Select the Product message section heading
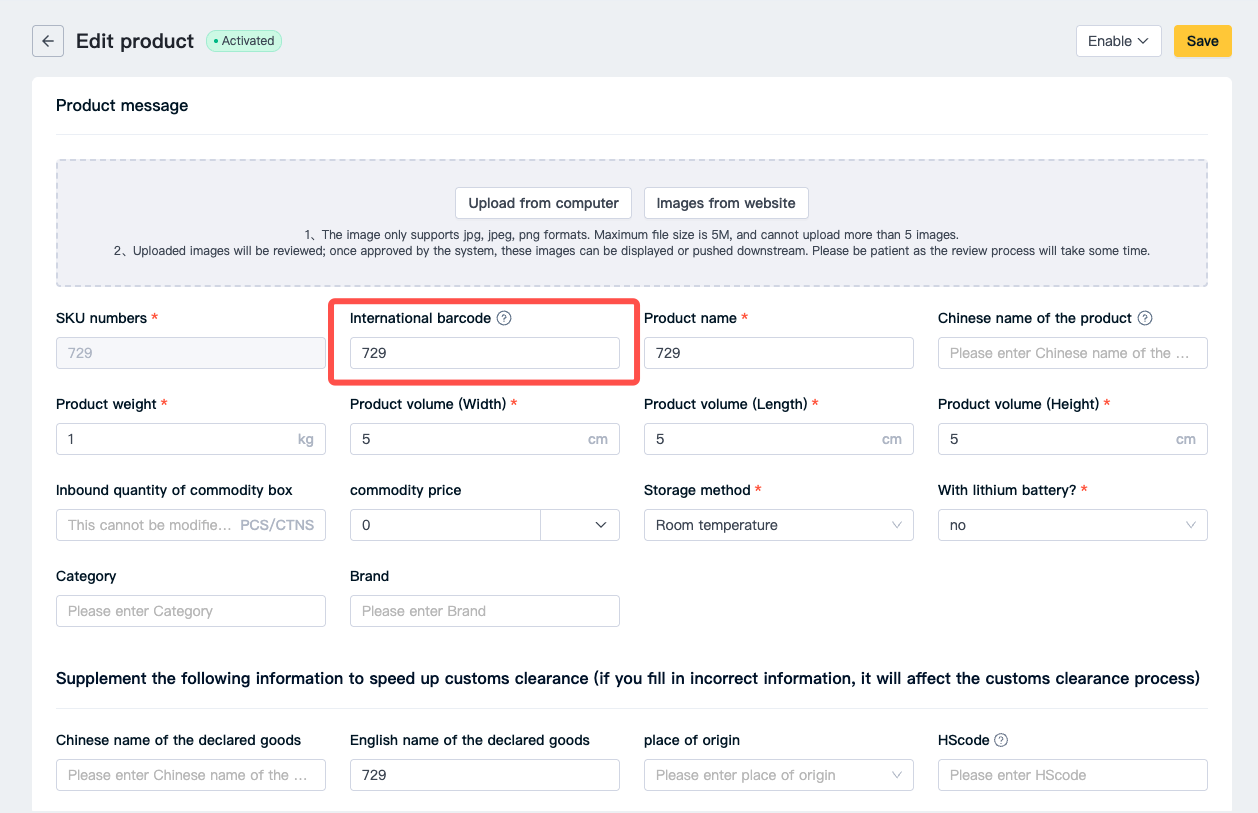Image resolution: width=1258 pixels, height=813 pixels. (122, 105)
